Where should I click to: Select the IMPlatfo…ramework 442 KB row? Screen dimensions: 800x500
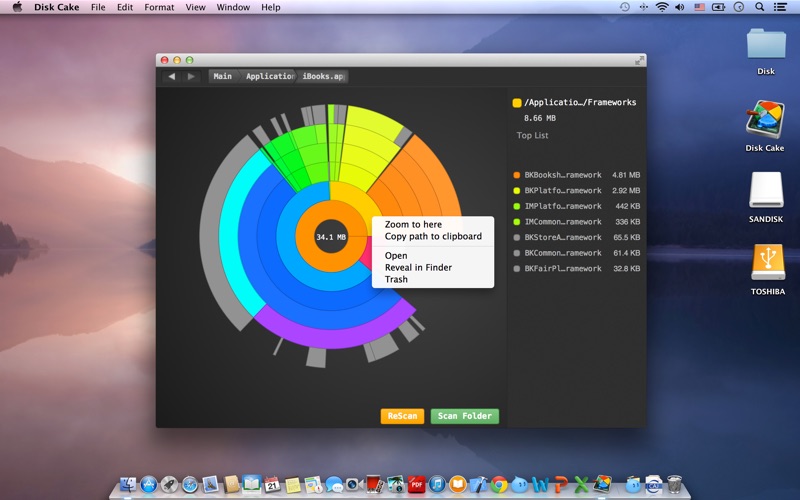[x=577, y=207]
